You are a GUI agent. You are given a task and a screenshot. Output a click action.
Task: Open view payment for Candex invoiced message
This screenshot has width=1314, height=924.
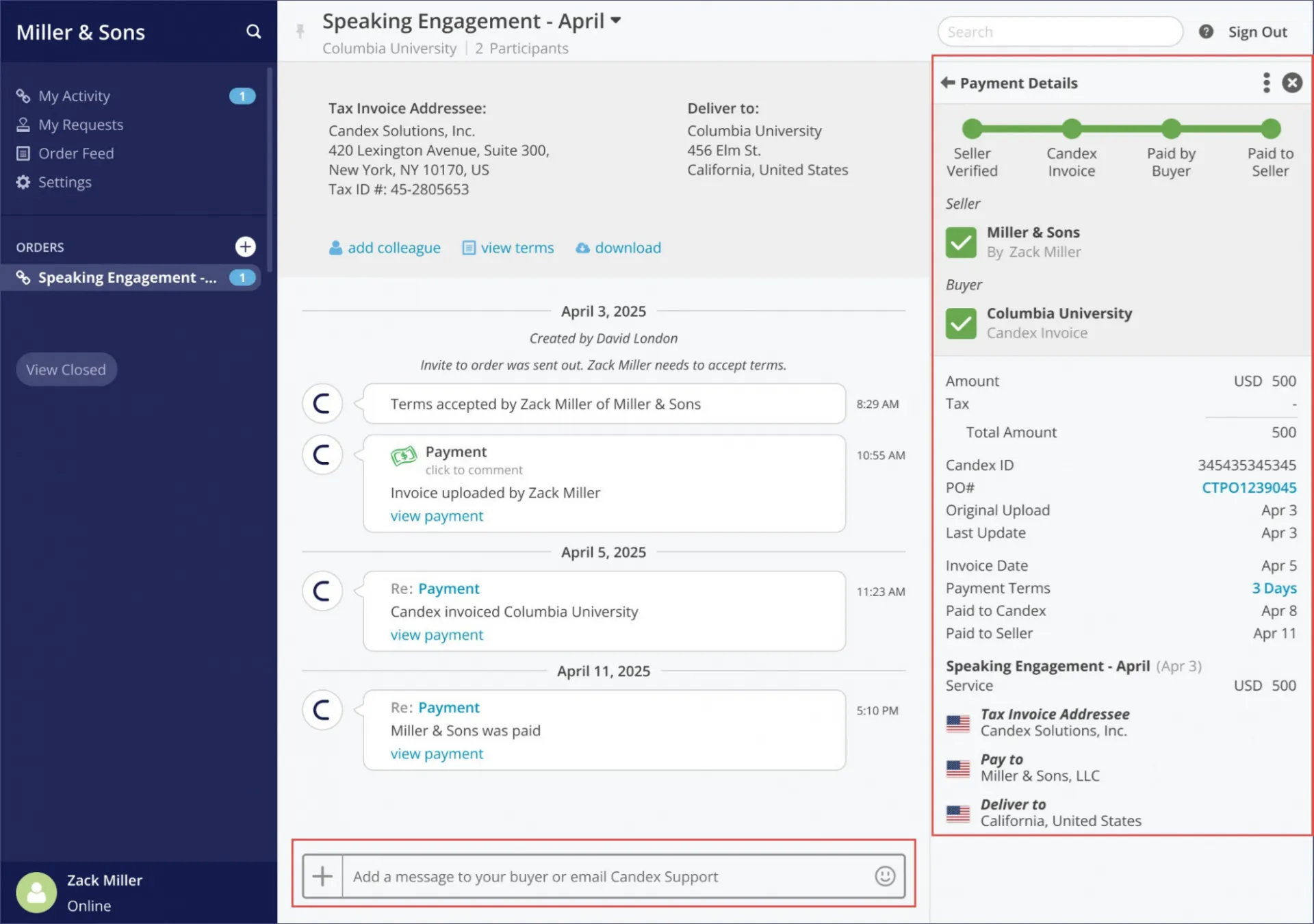pyautogui.click(x=437, y=635)
